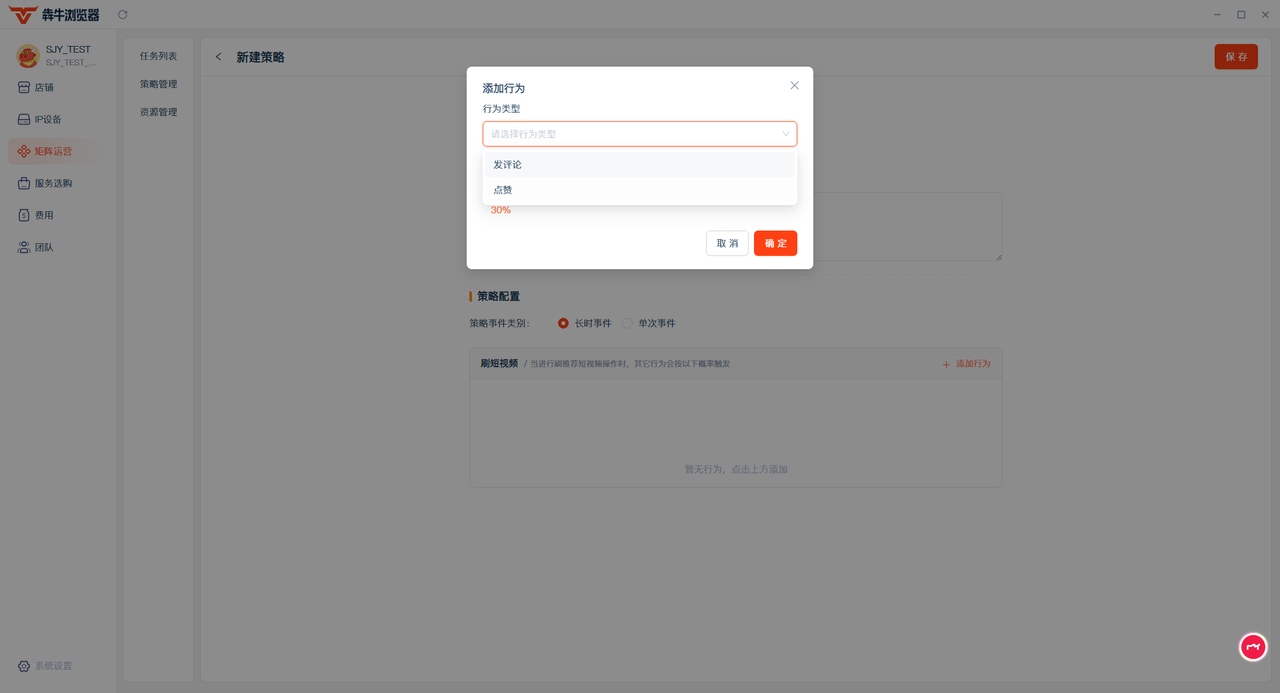Click the SJY_TEST user avatar
The width and height of the screenshot is (1280, 693).
pyautogui.click(x=27, y=55)
